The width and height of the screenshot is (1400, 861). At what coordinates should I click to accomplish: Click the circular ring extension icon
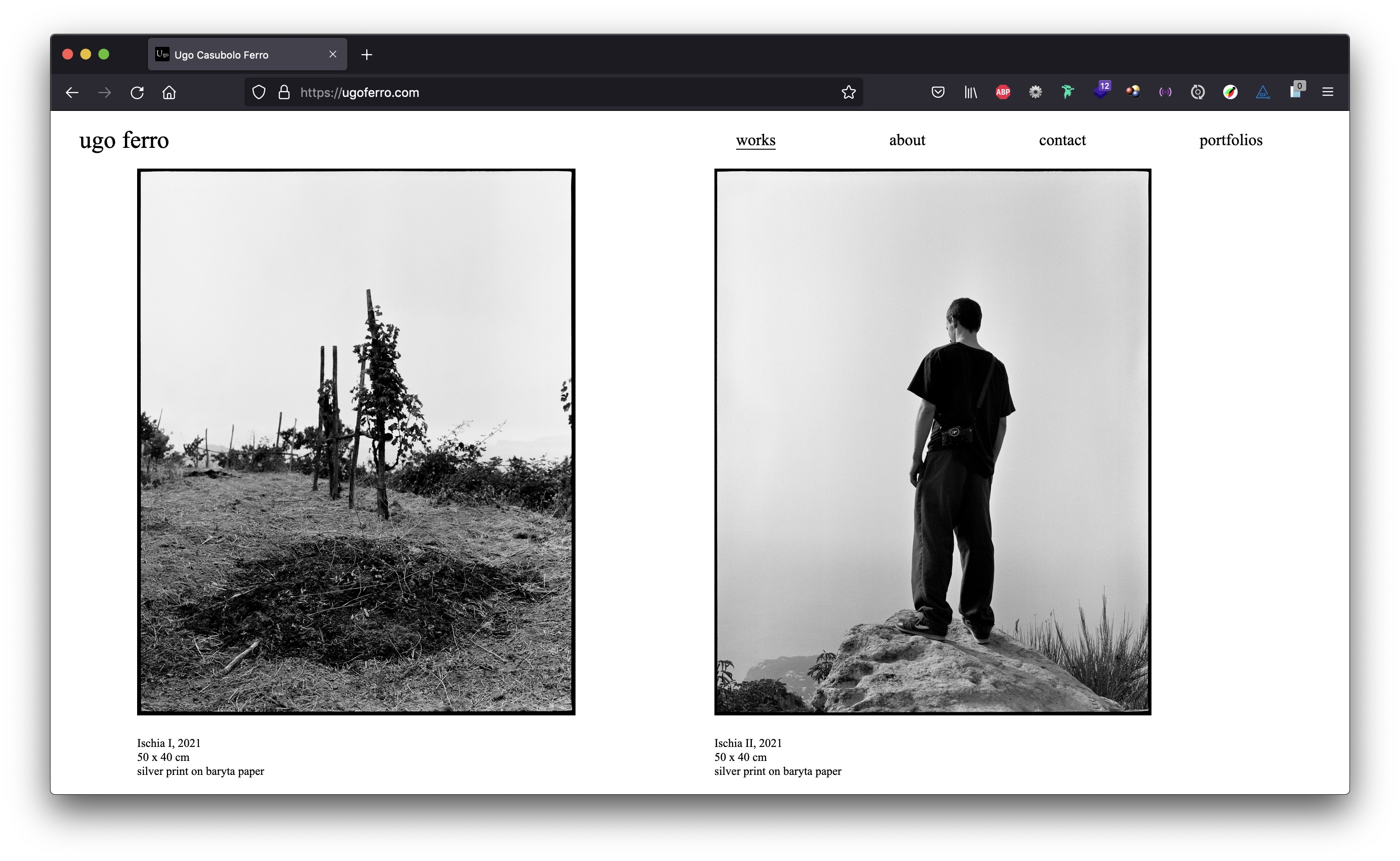(1197, 92)
